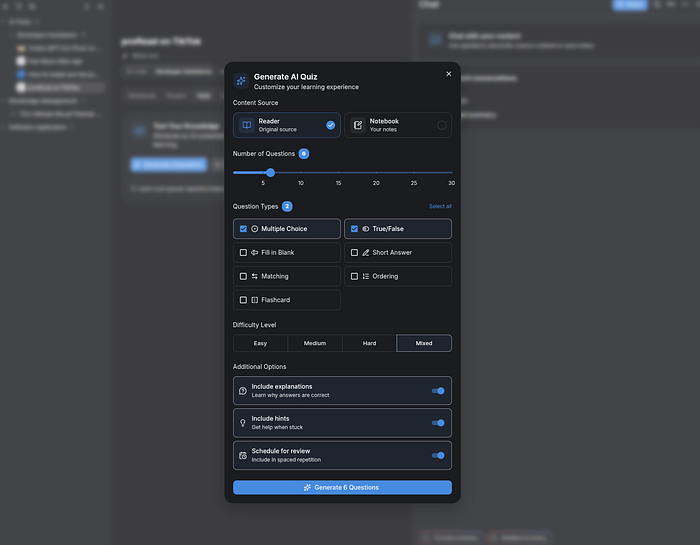Click the Include hints lightbulb icon

click(243, 423)
